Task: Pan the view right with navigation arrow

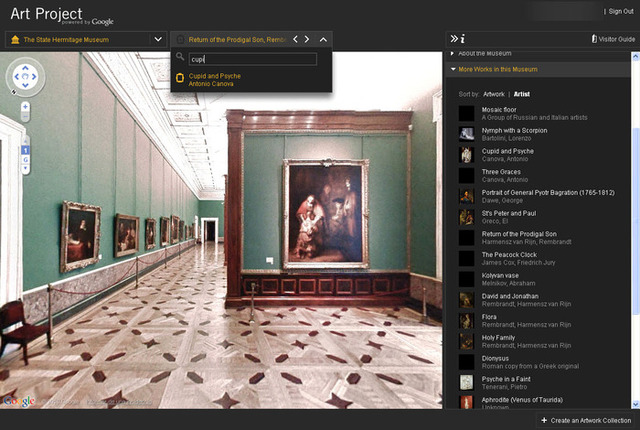Action: 34,77
